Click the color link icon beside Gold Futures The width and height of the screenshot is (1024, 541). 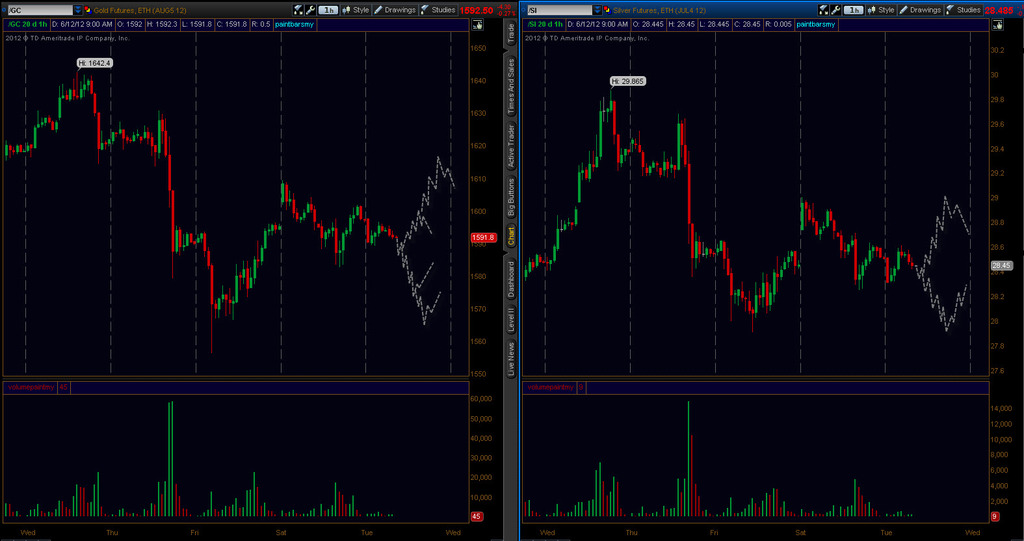tap(88, 10)
